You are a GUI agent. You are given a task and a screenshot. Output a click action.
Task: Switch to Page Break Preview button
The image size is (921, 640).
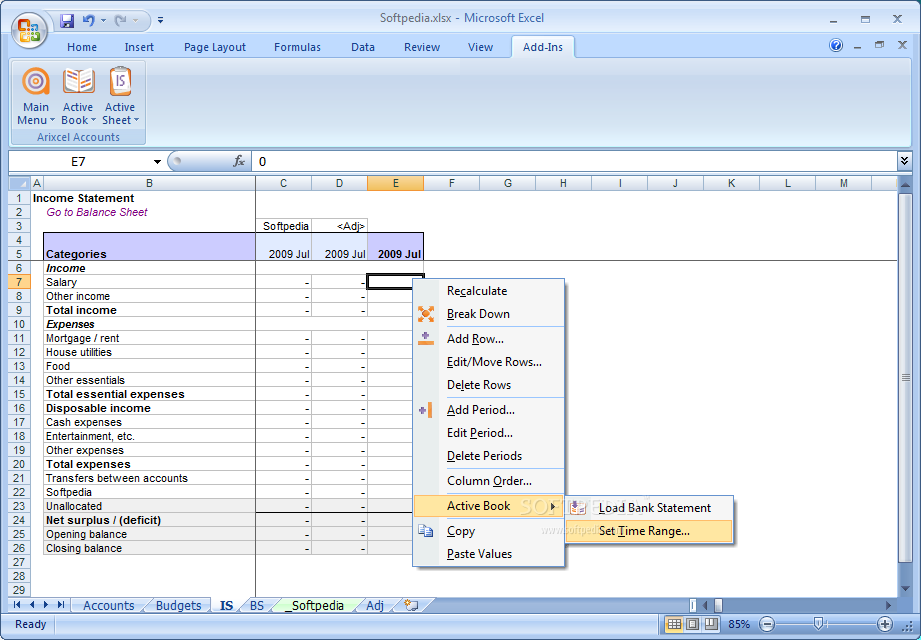711,624
